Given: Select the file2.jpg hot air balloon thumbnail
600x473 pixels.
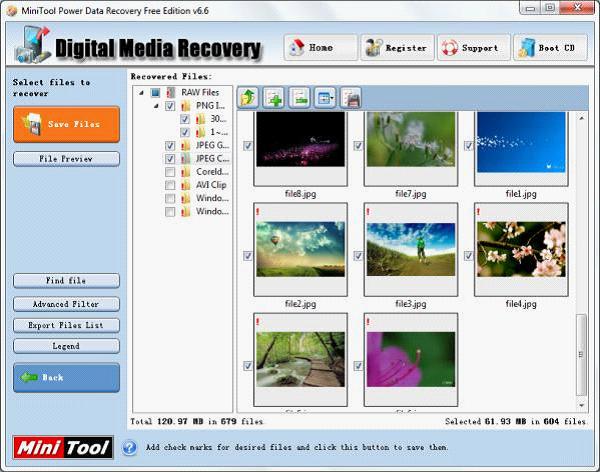Looking at the screenshot, I should tap(300, 249).
